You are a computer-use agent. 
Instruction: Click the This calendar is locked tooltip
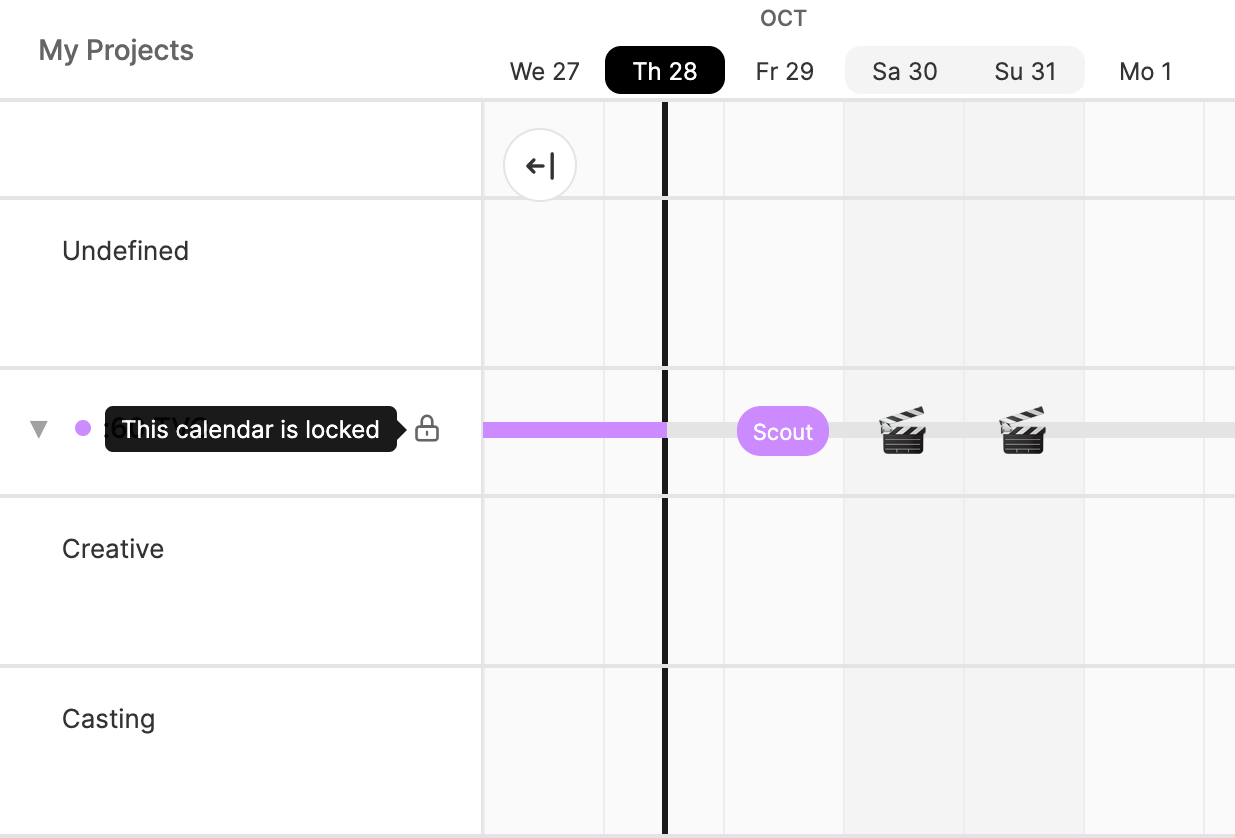click(250, 430)
